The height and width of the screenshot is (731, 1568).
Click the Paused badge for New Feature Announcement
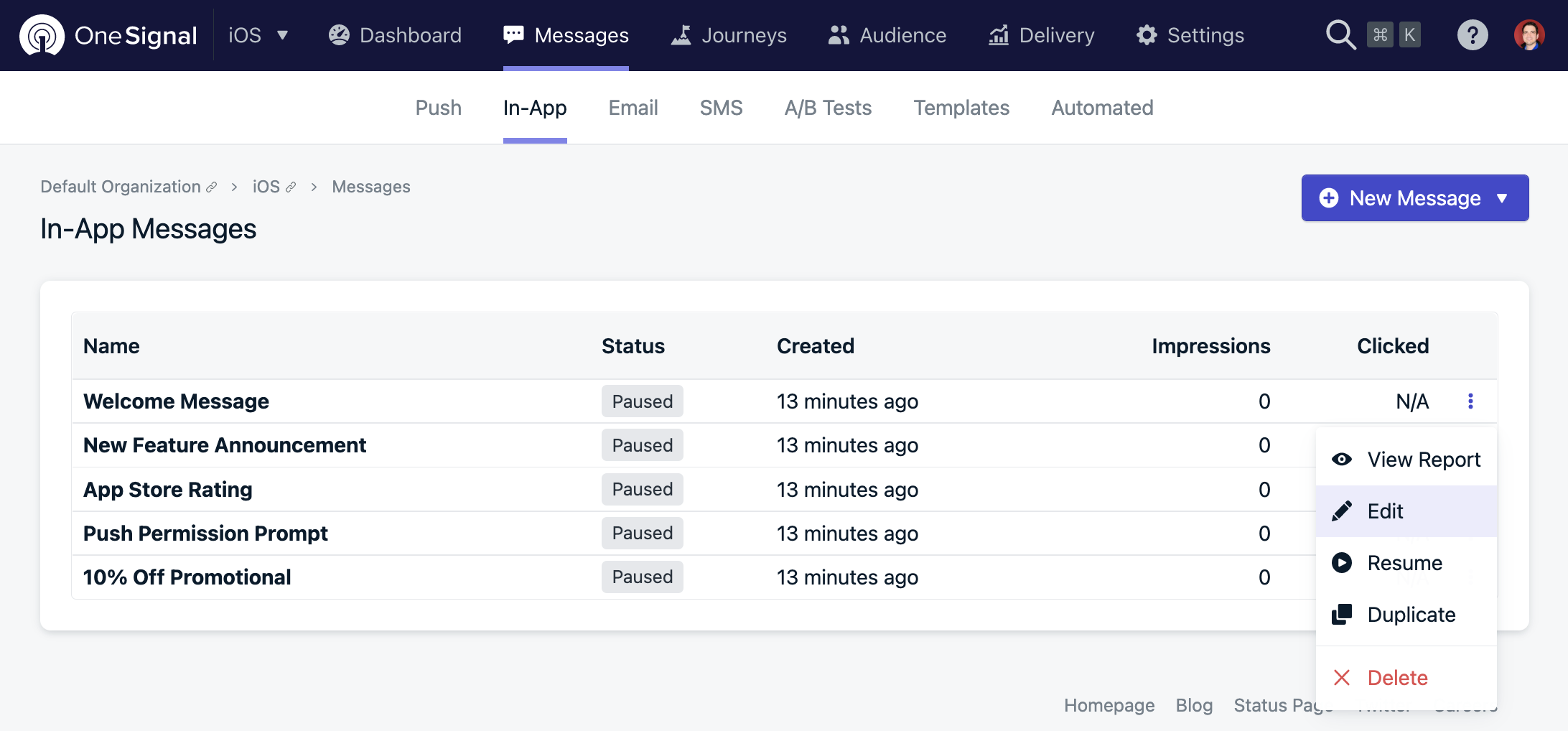pos(643,445)
